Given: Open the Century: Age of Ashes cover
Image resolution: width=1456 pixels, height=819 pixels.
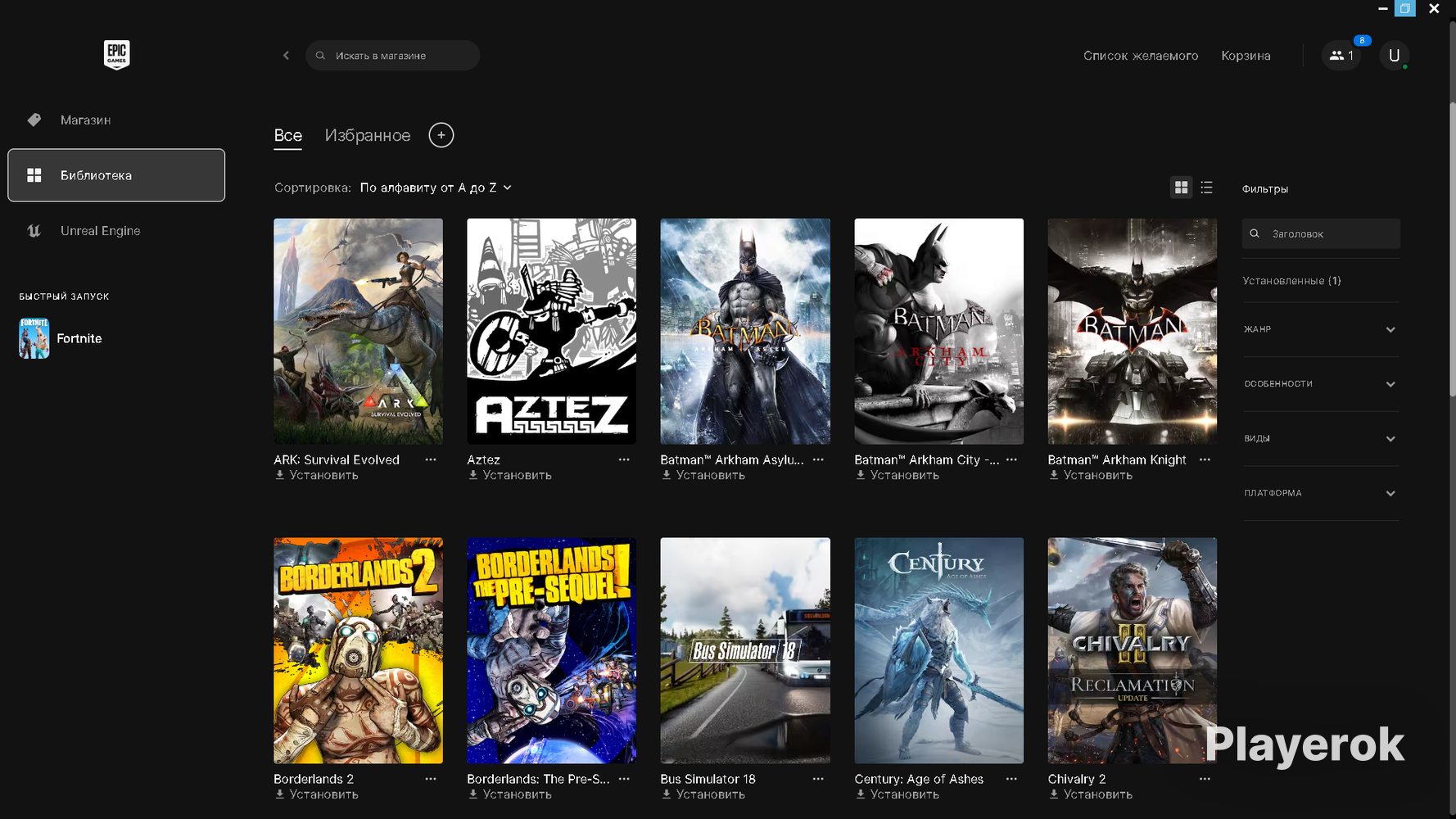Looking at the screenshot, I should [x=938, y=650].
